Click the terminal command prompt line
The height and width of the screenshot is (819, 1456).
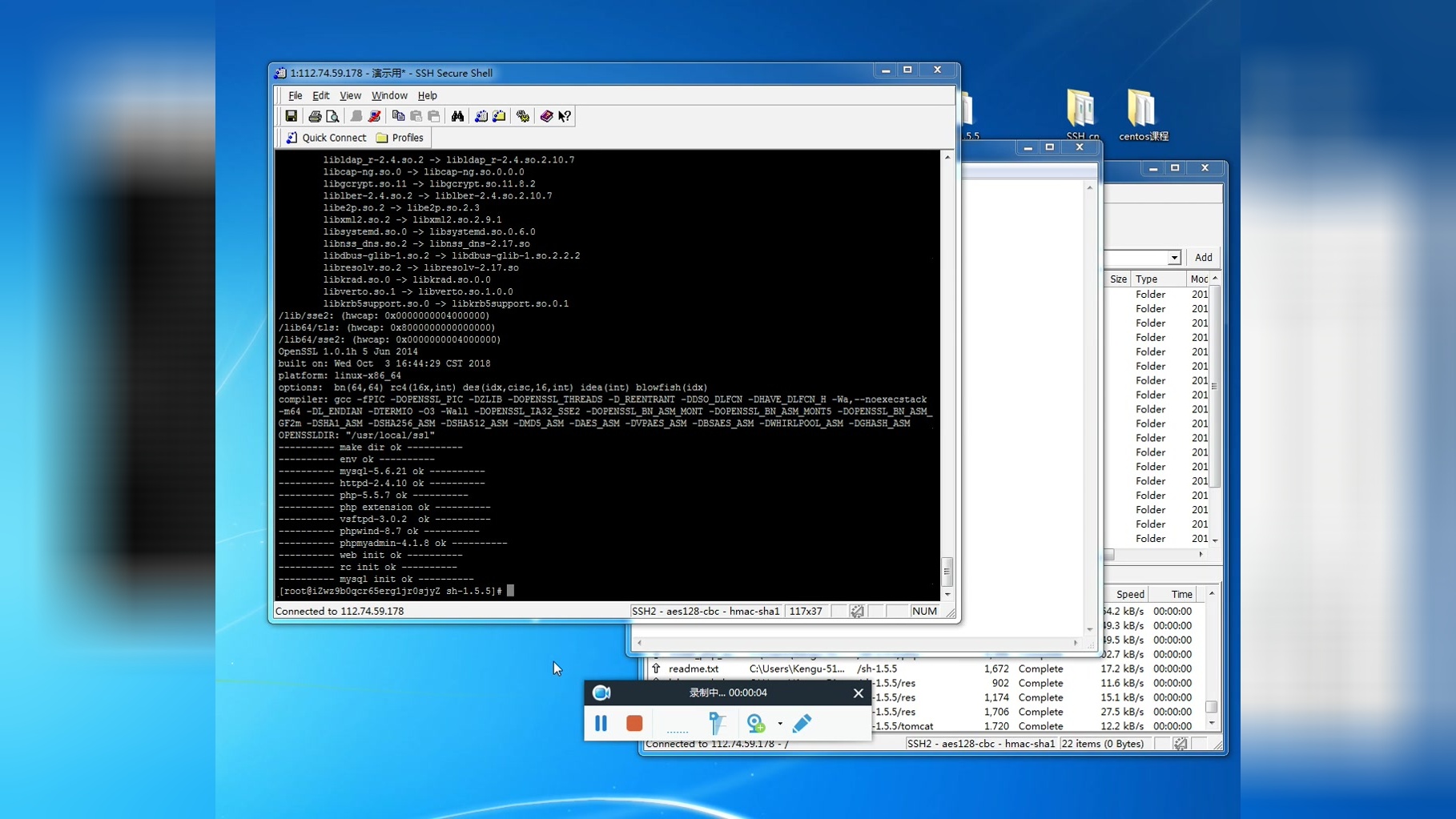(x=396, y=591)
